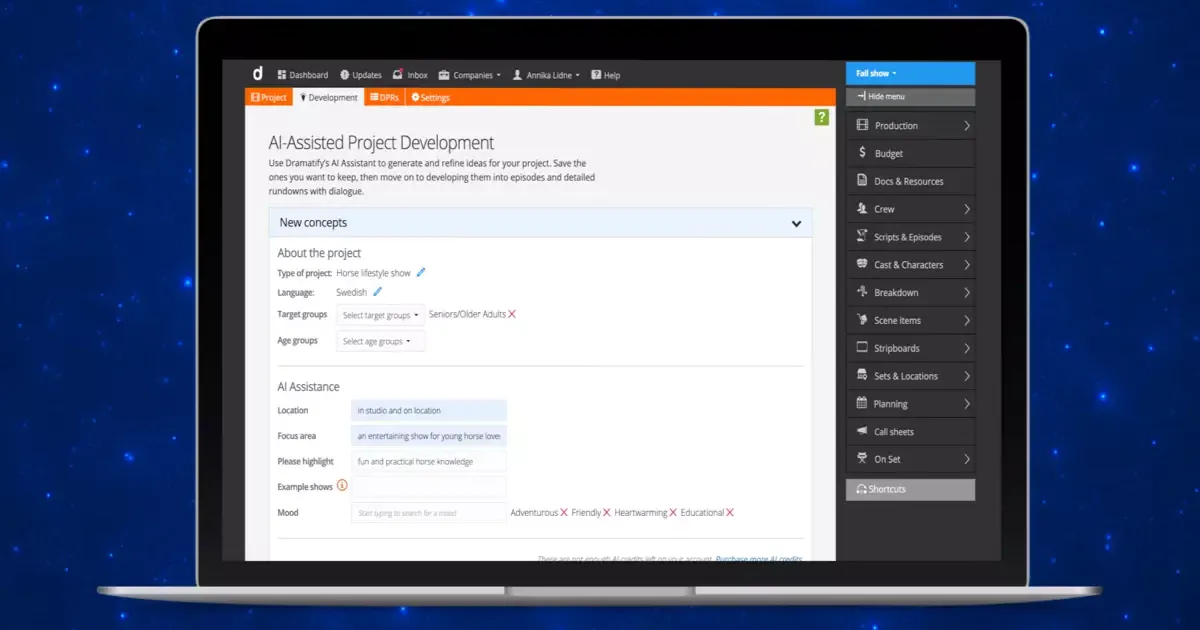Image resolution: width=1200 pixels, height=630 pixels.
Task: Remove the Adventurous mood tag
Action: coord(564,513)
